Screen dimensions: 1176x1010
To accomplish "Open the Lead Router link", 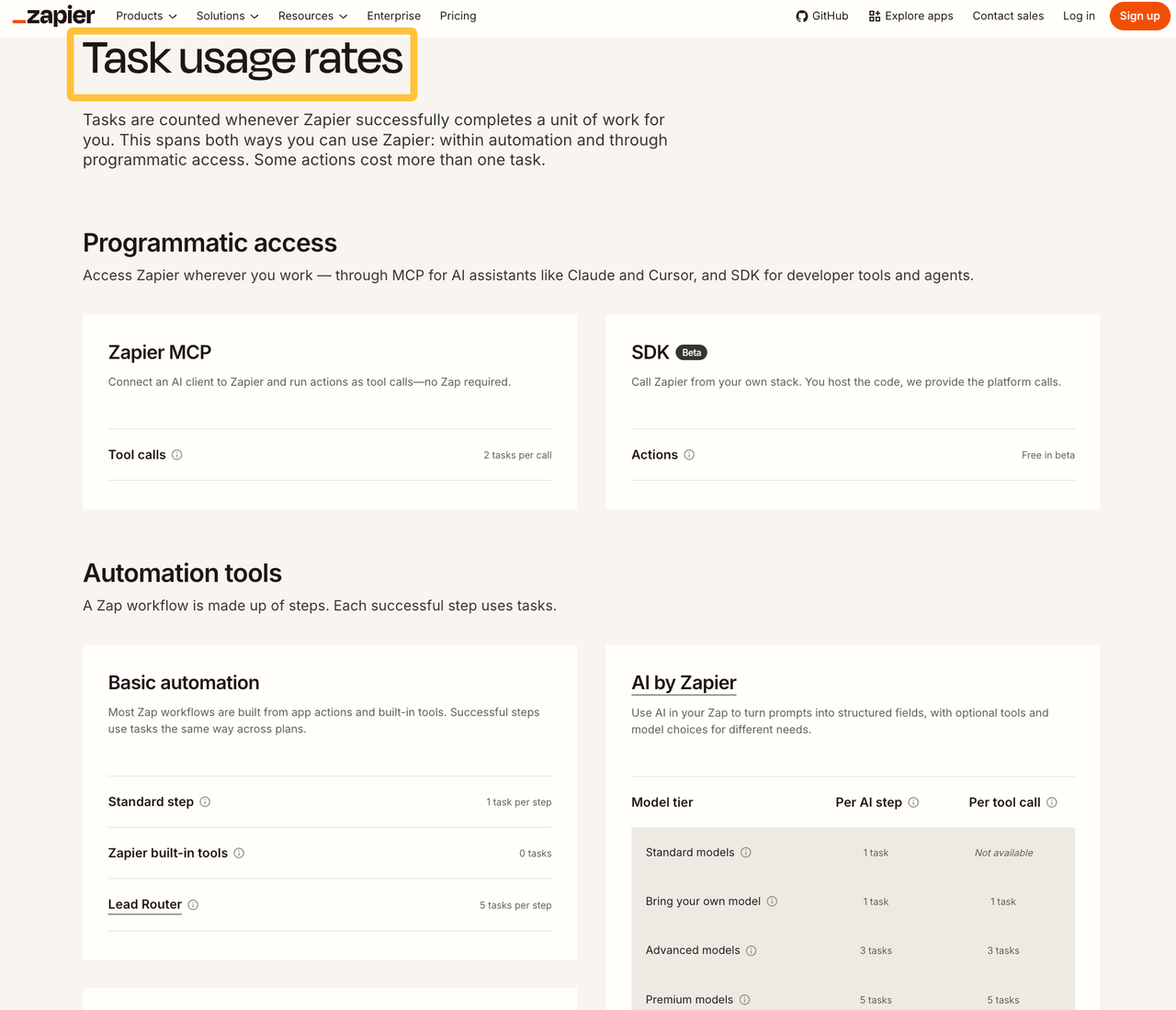I will point(145,904).
